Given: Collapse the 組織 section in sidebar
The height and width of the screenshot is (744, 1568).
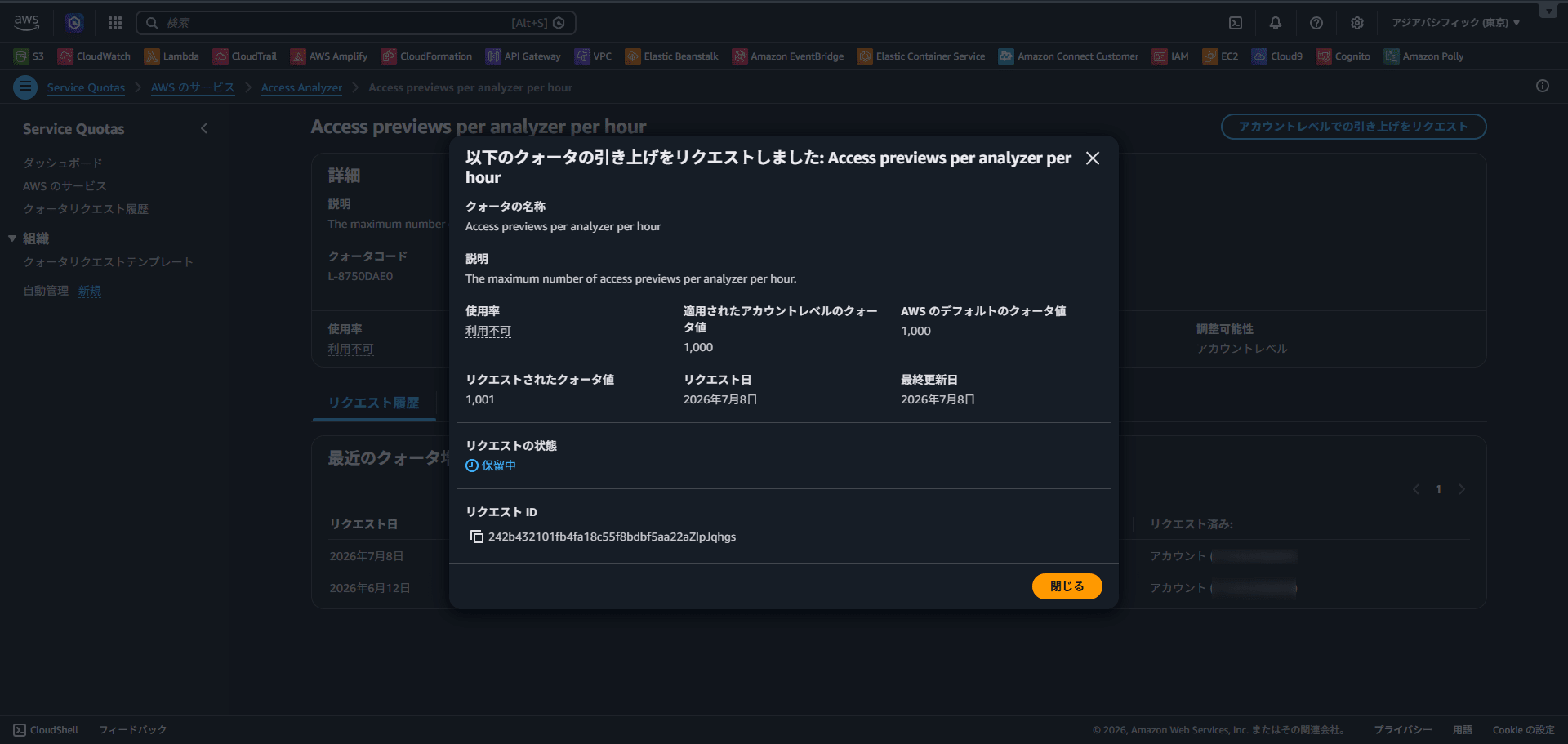Looking at the screenshot, I should click(x=12, y=238).
